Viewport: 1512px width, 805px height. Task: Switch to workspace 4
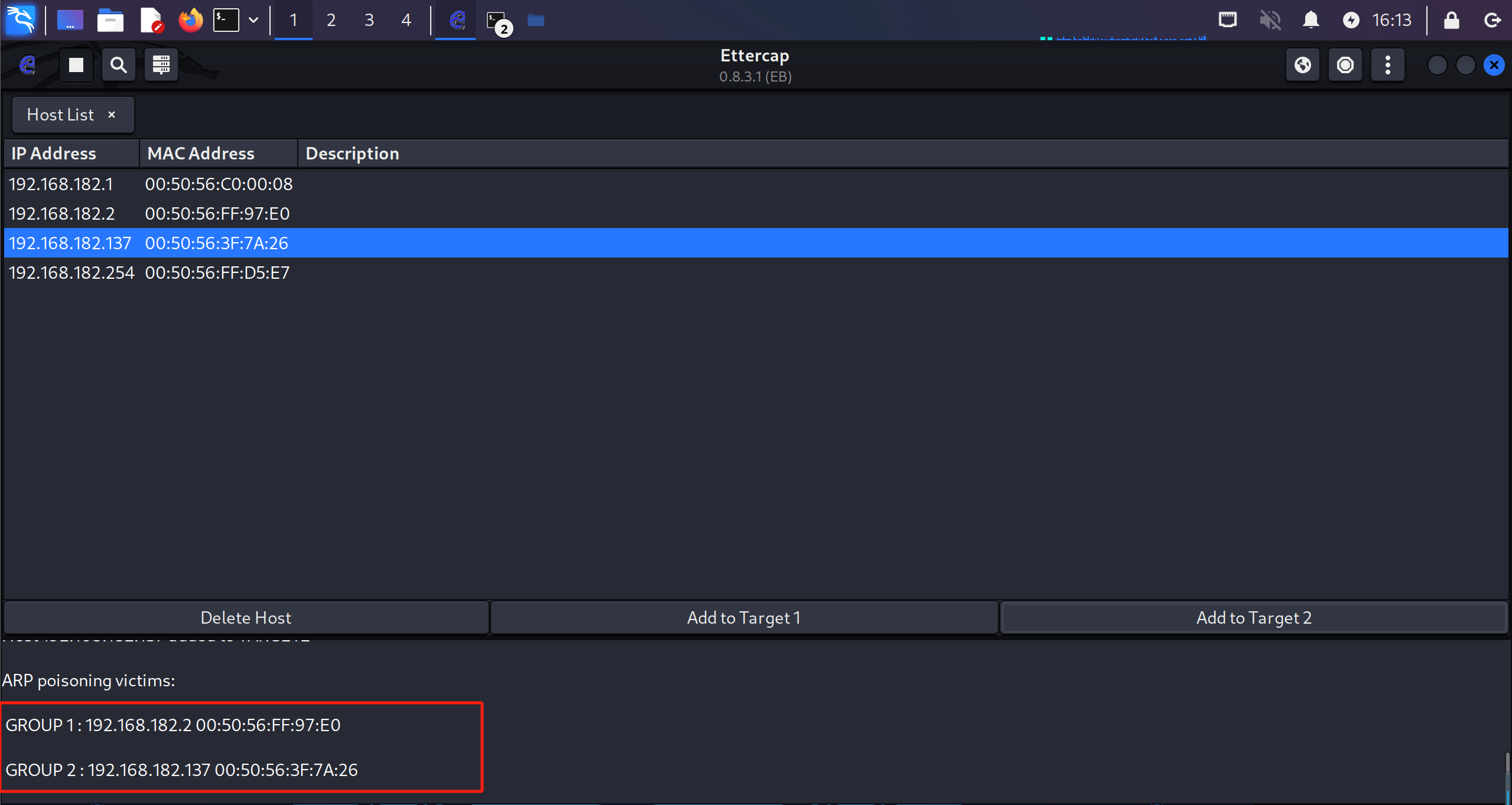coord(406,20)
